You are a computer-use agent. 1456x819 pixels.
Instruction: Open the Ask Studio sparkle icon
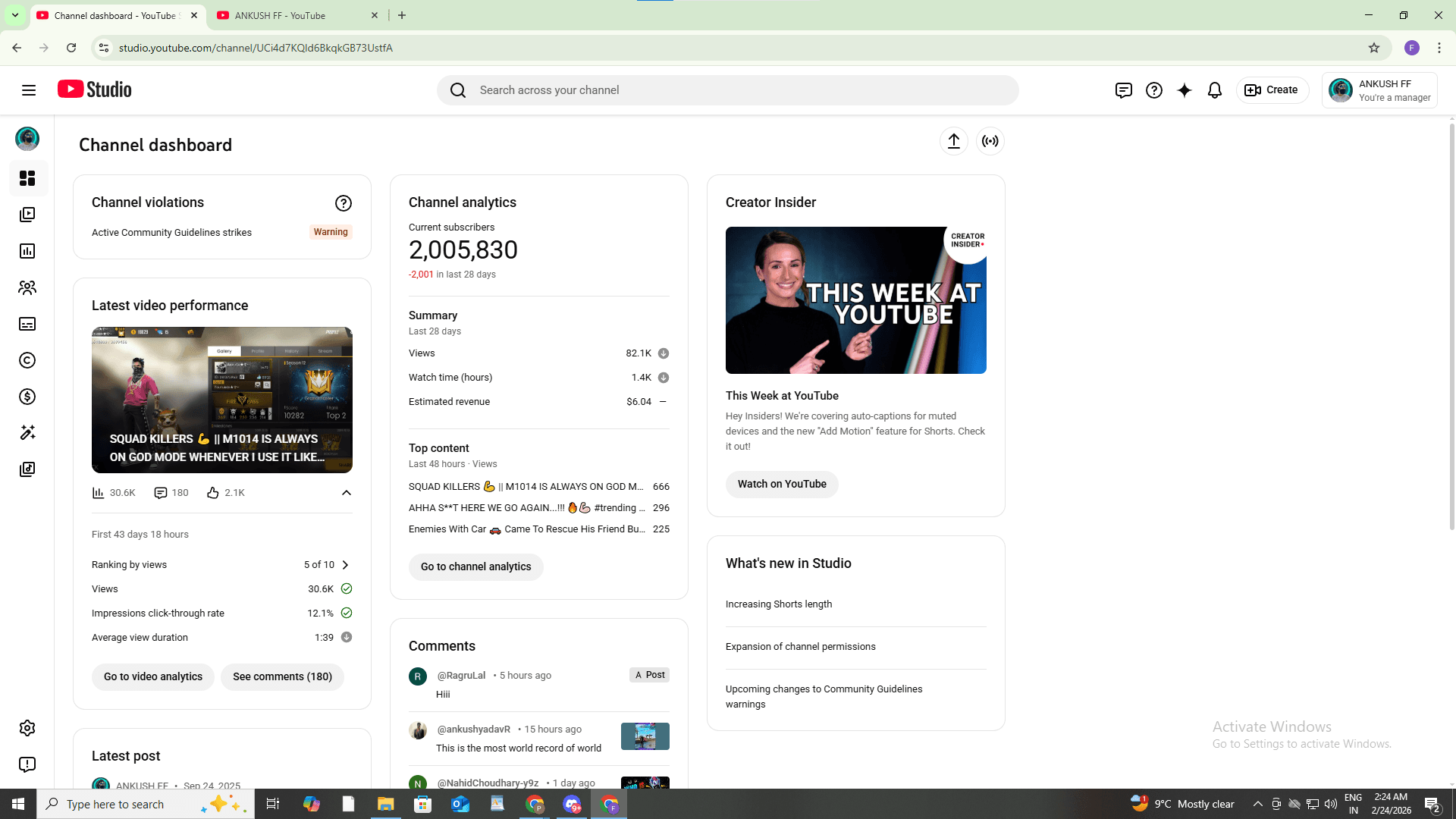1185,90
